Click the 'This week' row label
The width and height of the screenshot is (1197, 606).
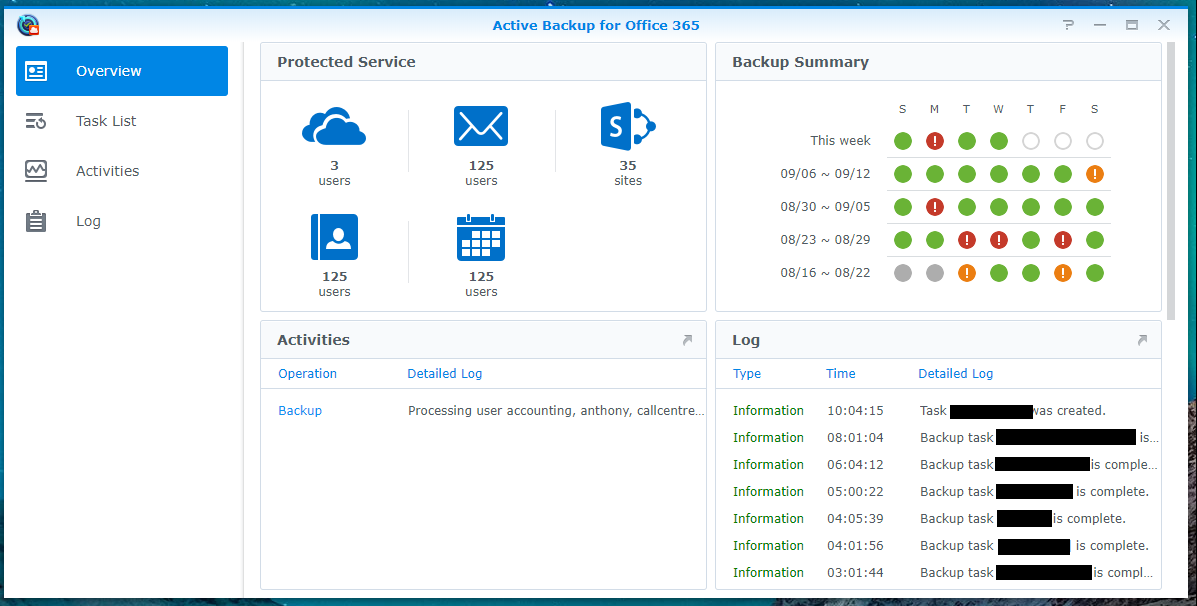coord(840,141)
